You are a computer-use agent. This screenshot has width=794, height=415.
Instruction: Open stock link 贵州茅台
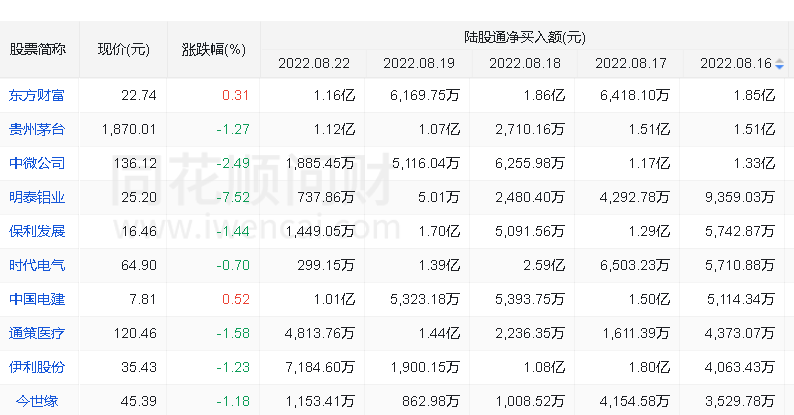click(36, 129)
